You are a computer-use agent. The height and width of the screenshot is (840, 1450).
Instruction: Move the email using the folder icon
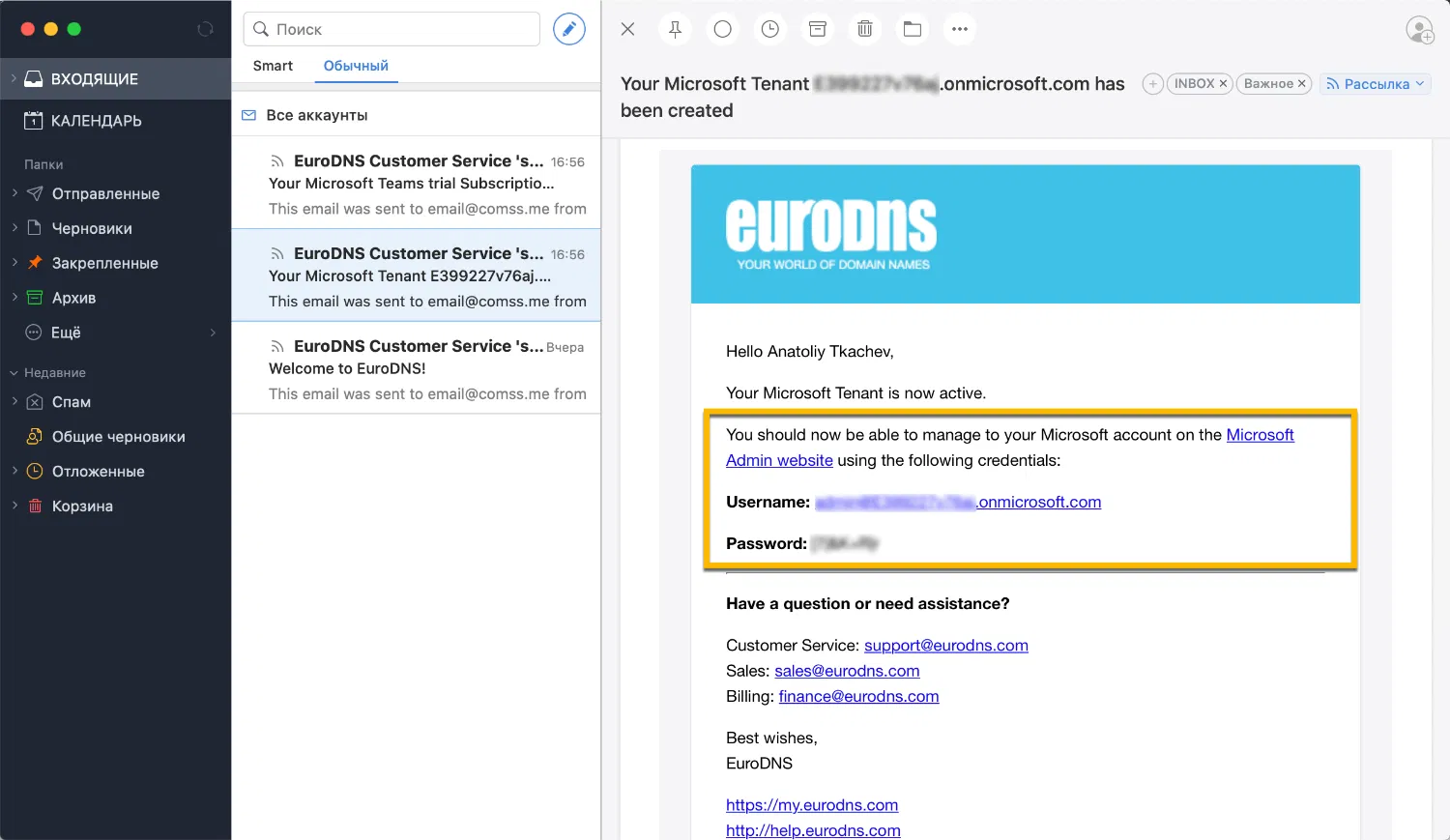[912, 29]
